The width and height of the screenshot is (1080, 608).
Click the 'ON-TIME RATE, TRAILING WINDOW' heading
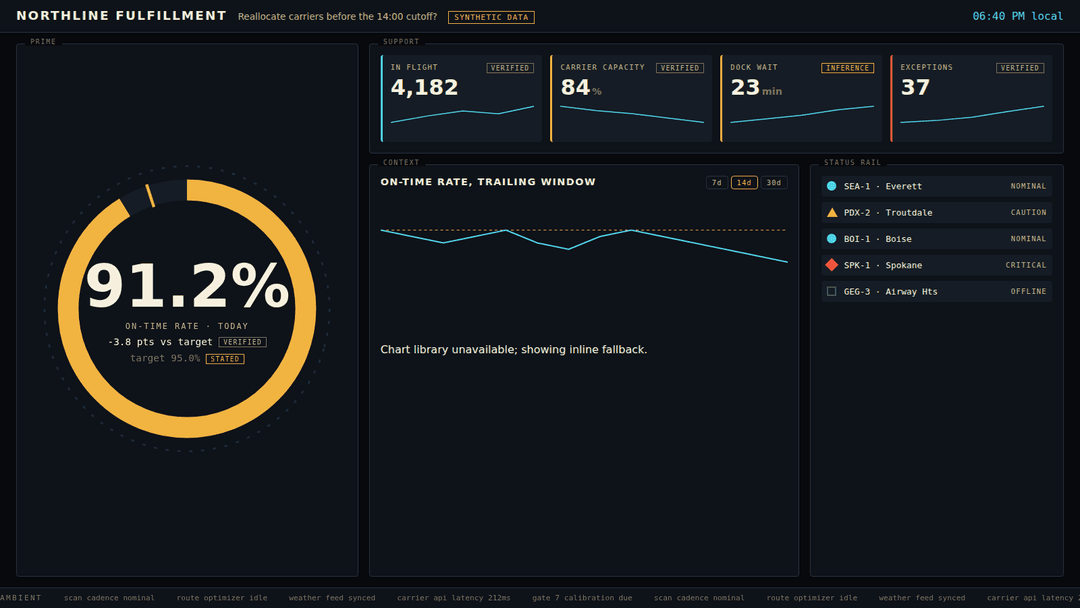tap(488, 182)
